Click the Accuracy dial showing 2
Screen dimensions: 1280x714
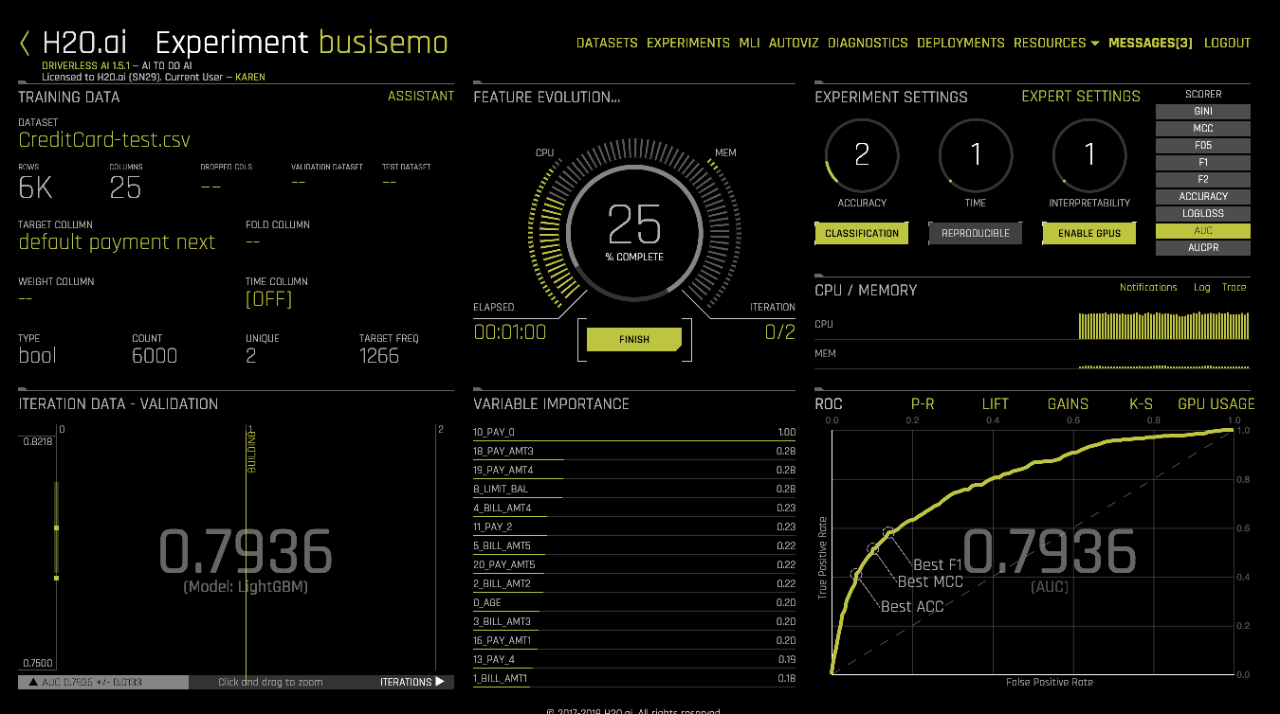click(x=861, y=155)
